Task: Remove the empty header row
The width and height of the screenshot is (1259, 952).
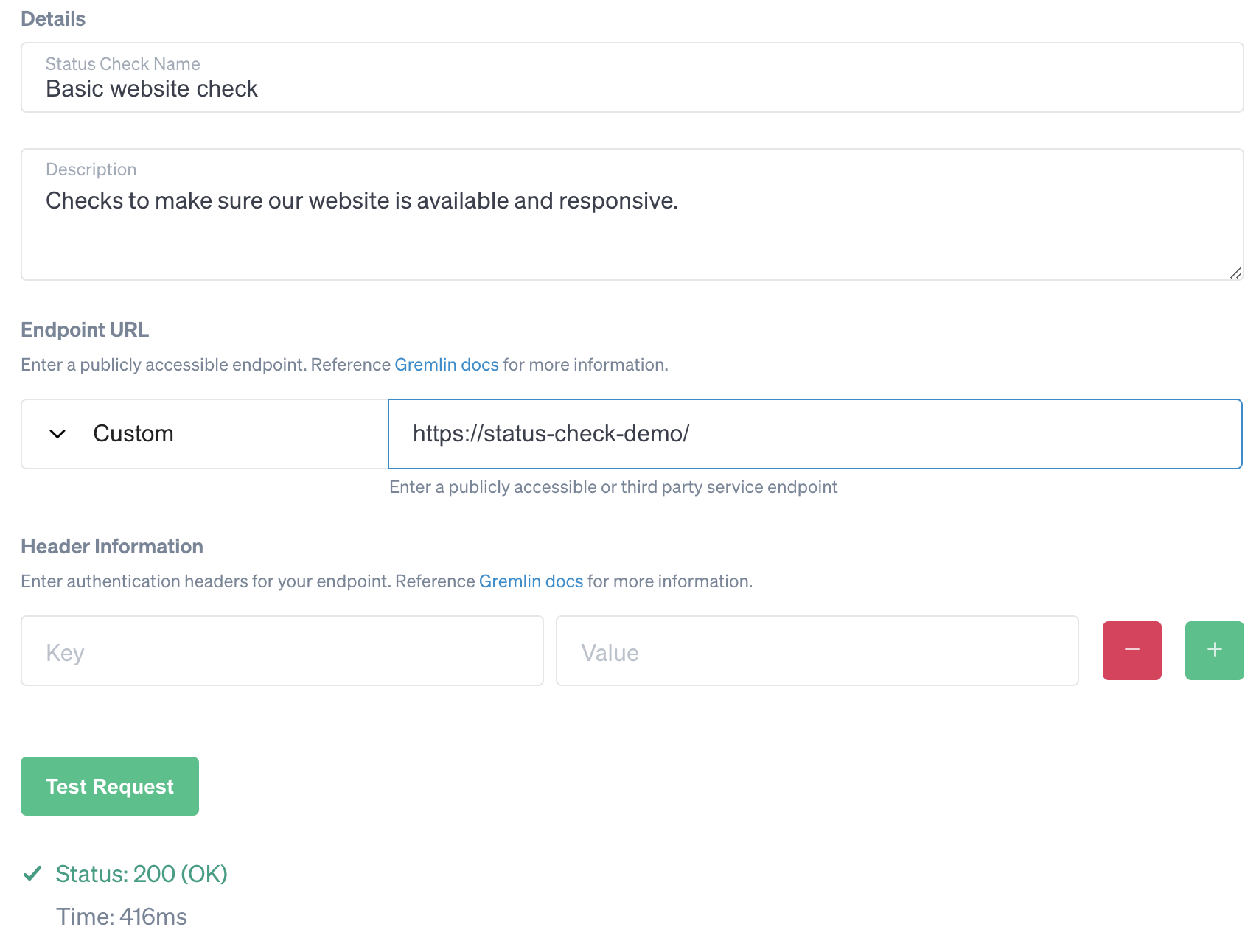Action: coord(1131,650)
